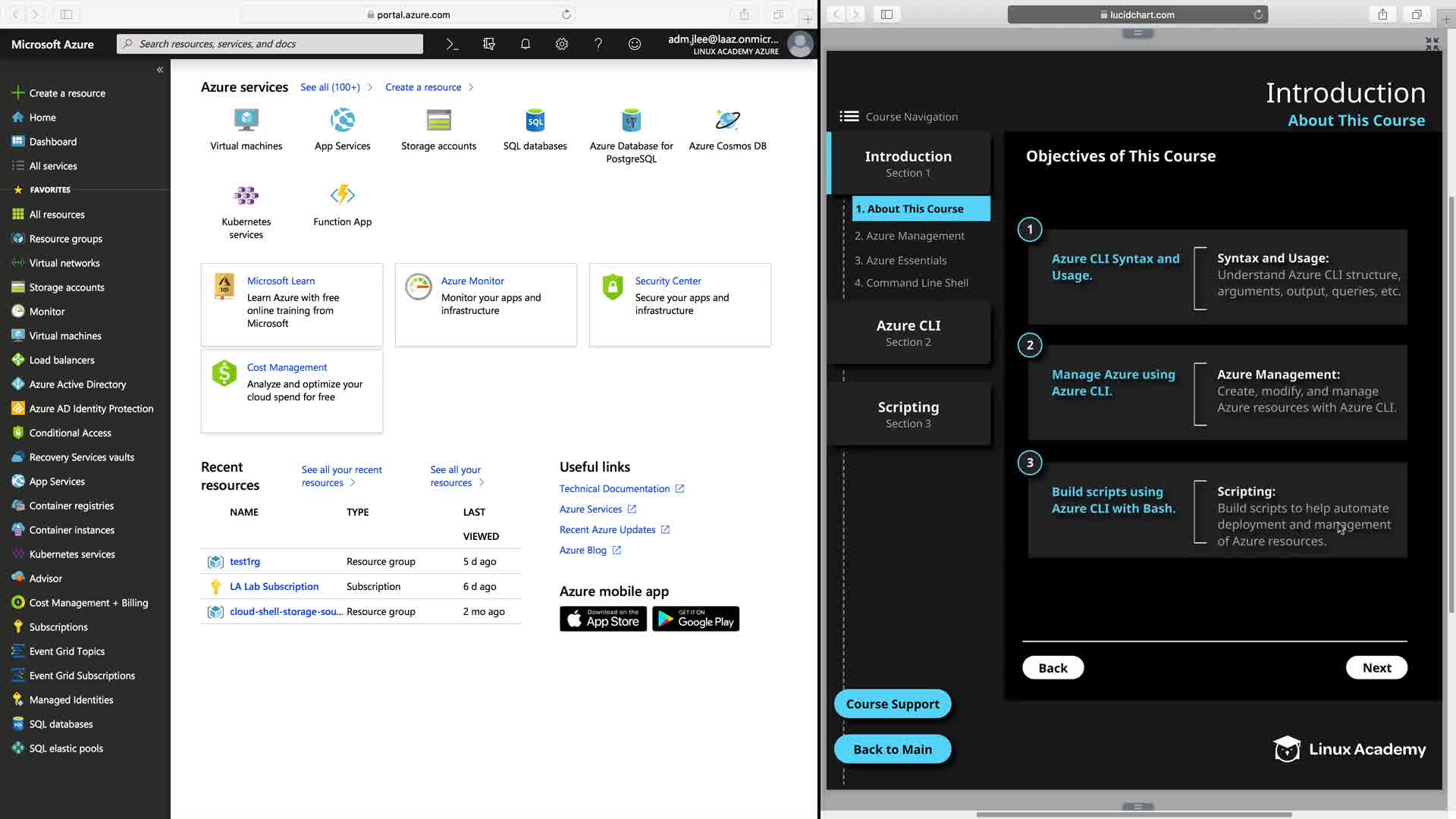Collapse the left sidebar with chevron
Image resolution: width=1456 pixels, height=819 pixels.
[x=160, y=70]
